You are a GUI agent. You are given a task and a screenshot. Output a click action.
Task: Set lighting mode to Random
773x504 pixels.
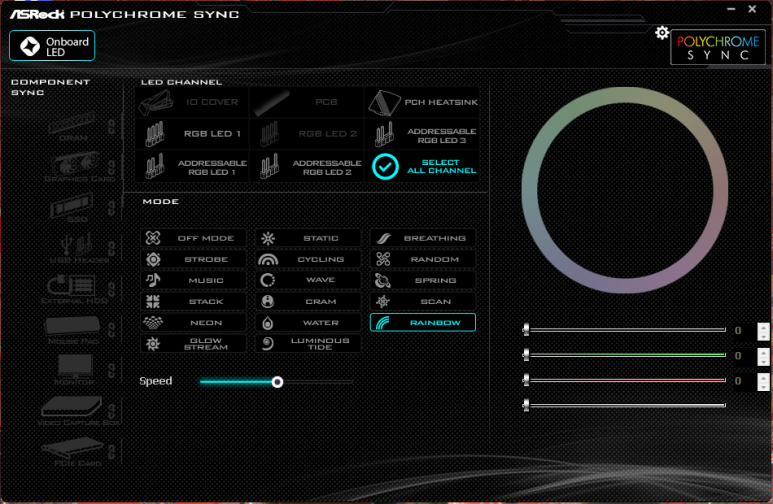[423, 259]
